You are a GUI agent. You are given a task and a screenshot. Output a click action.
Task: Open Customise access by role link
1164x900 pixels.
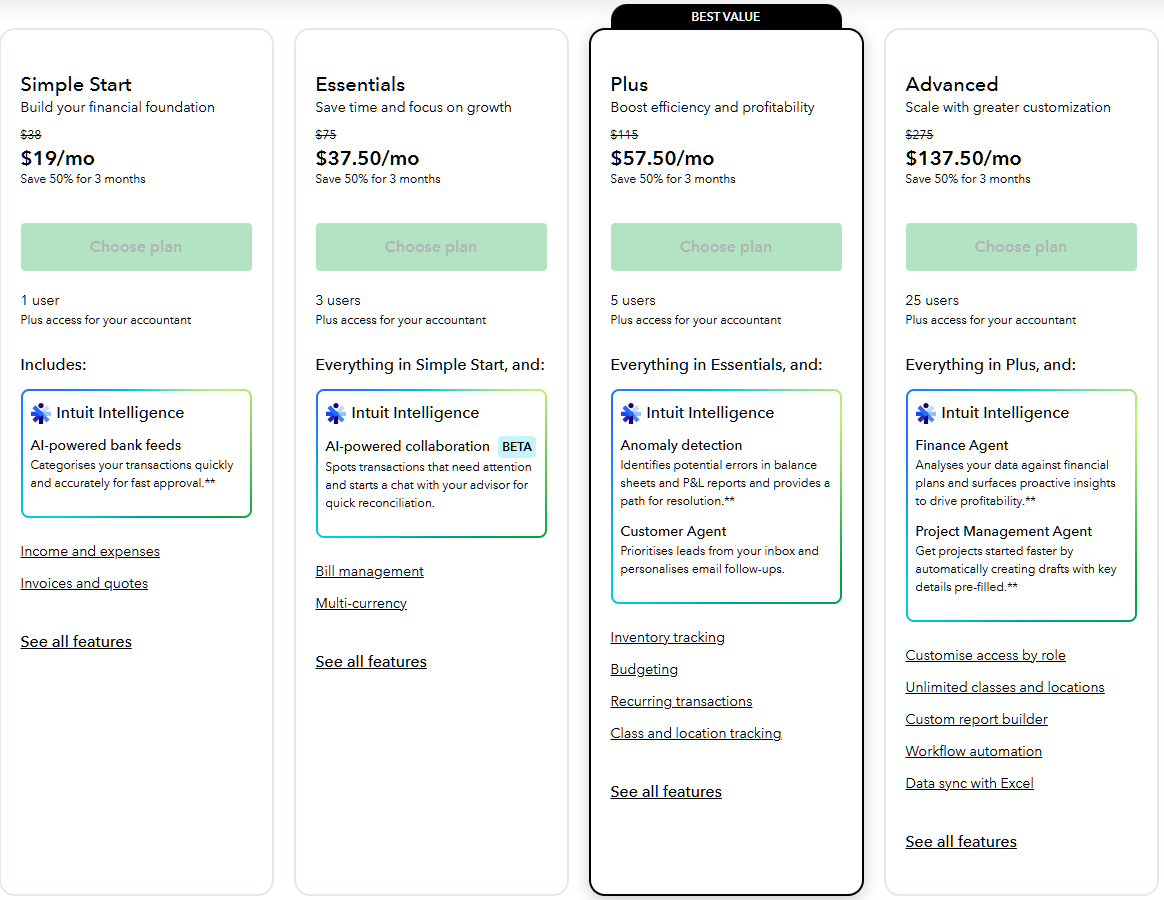click(x=985, y=655)
